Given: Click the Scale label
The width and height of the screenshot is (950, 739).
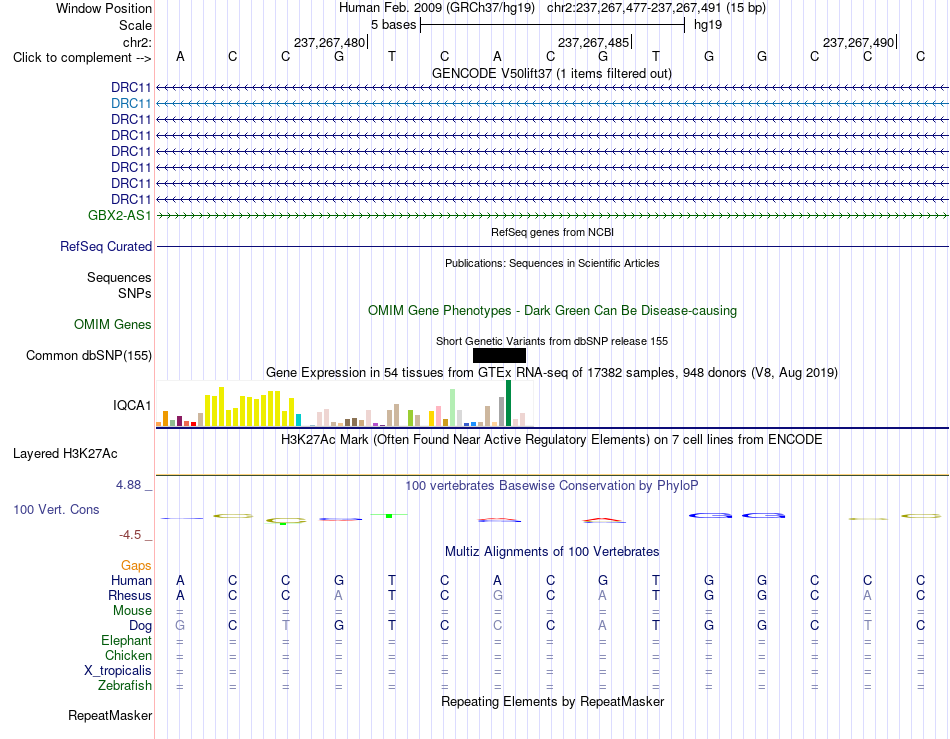Looking at the screenshot, I should click(x=136, y=25).
